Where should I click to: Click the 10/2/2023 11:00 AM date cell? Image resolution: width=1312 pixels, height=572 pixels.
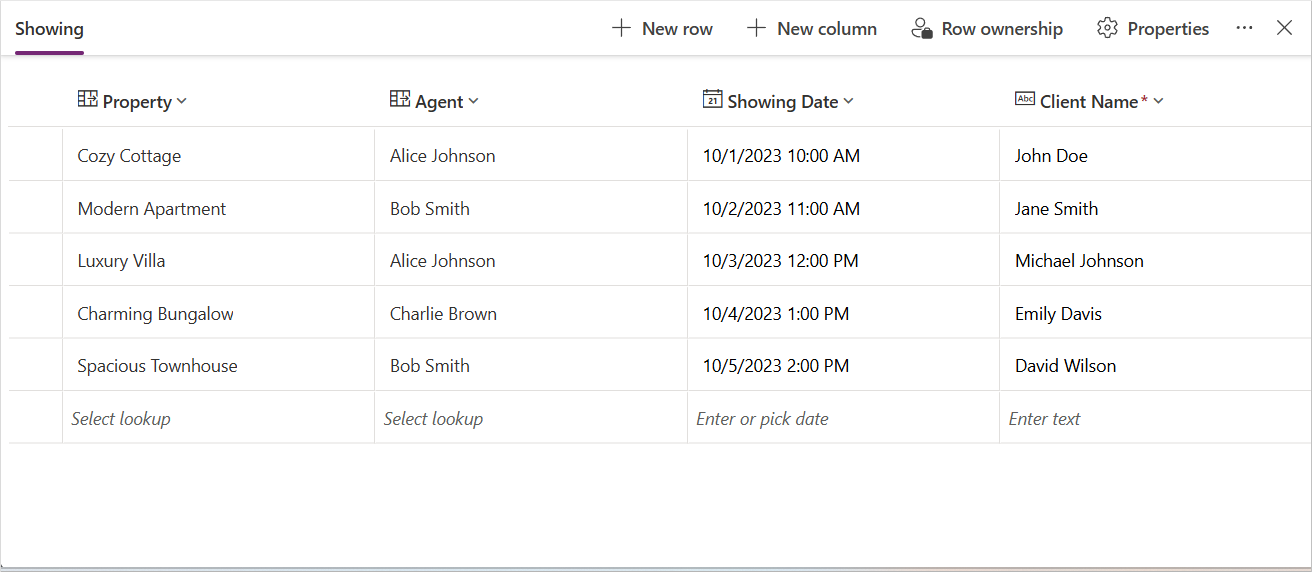coord(843,208)
